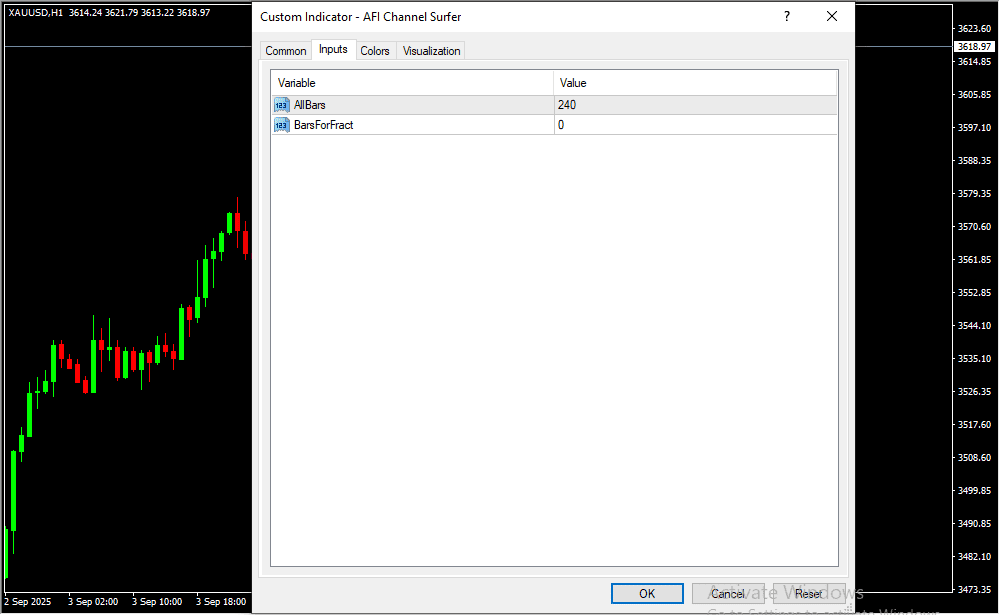Edit the AllBars value 240
The width and height of the screenshot is (1000, 615).
[x=695, y=105]
